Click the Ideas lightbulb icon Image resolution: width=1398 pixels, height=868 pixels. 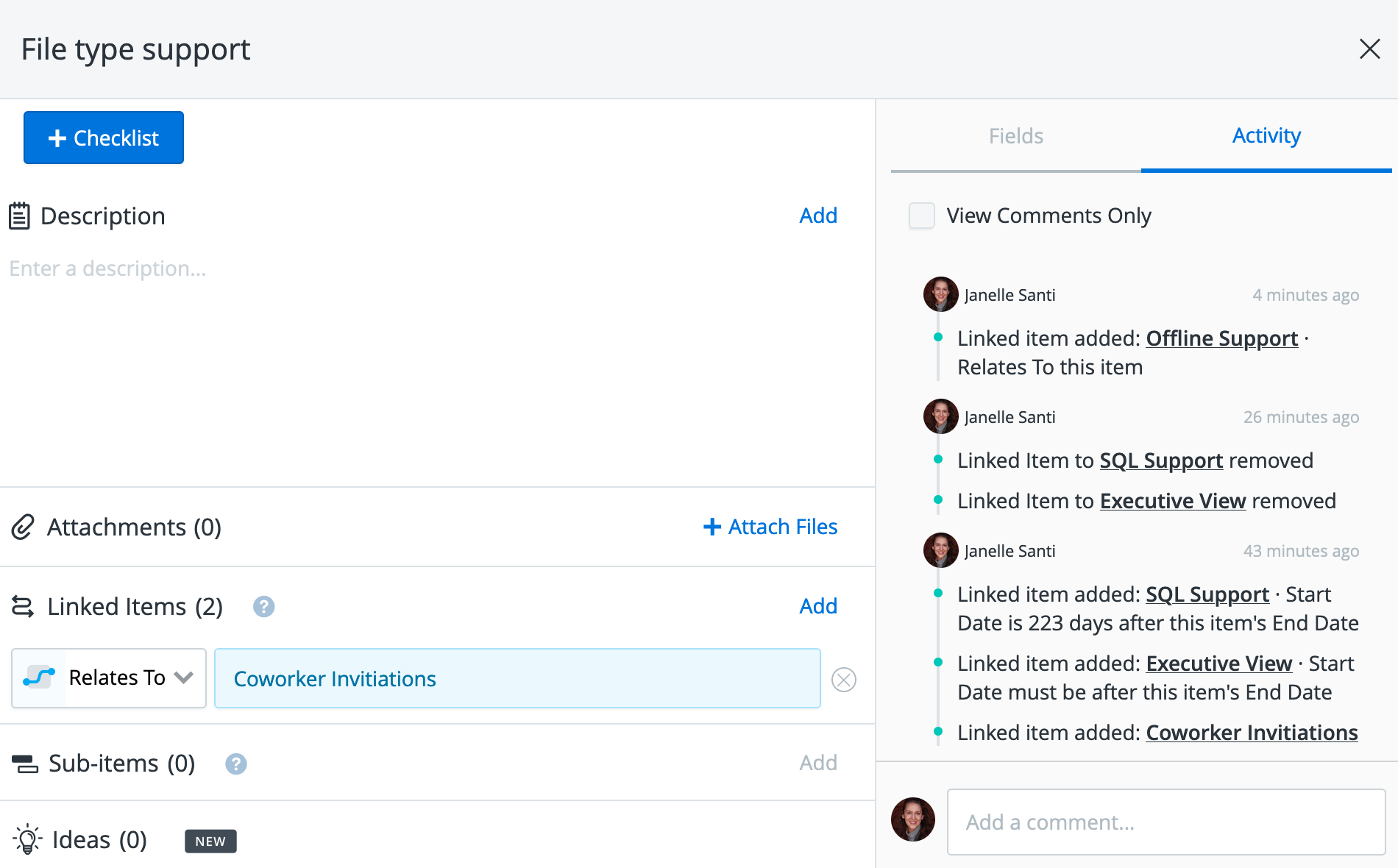27,839
